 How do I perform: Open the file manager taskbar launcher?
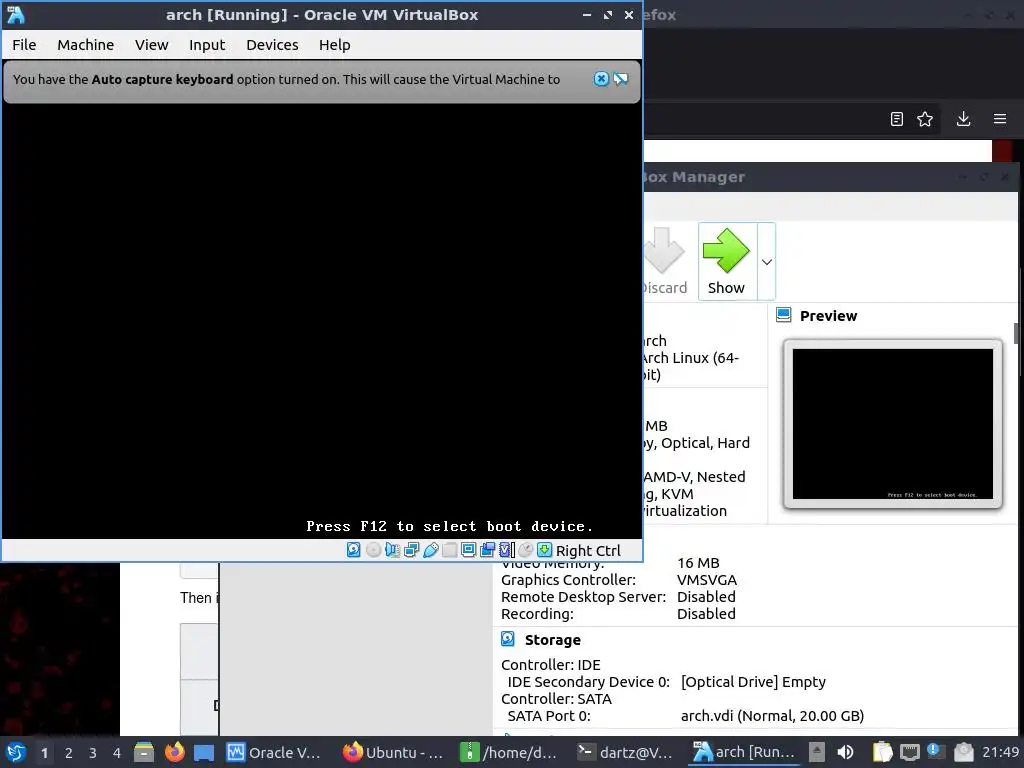pos(144,752)
